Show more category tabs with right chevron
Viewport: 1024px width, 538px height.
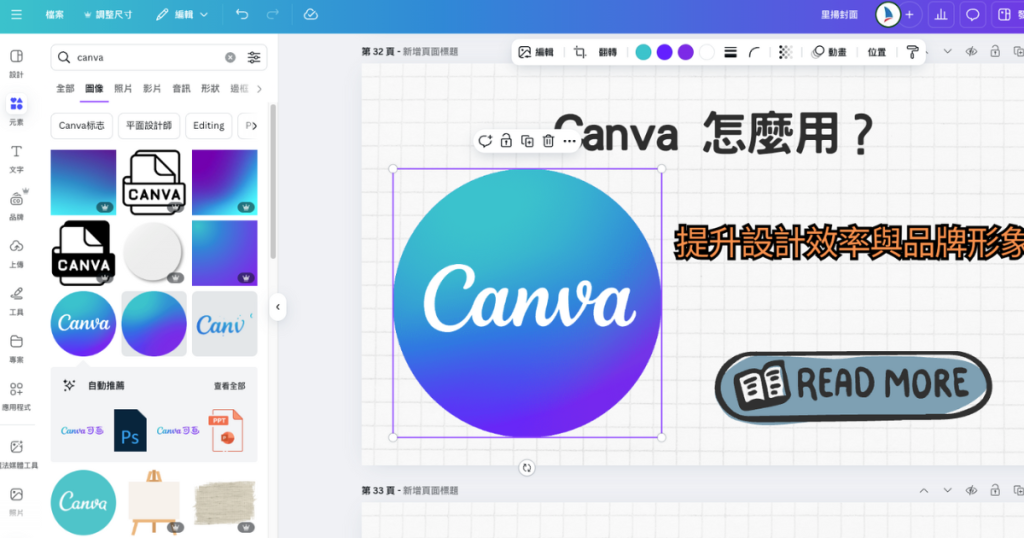(x=259, y=89)
